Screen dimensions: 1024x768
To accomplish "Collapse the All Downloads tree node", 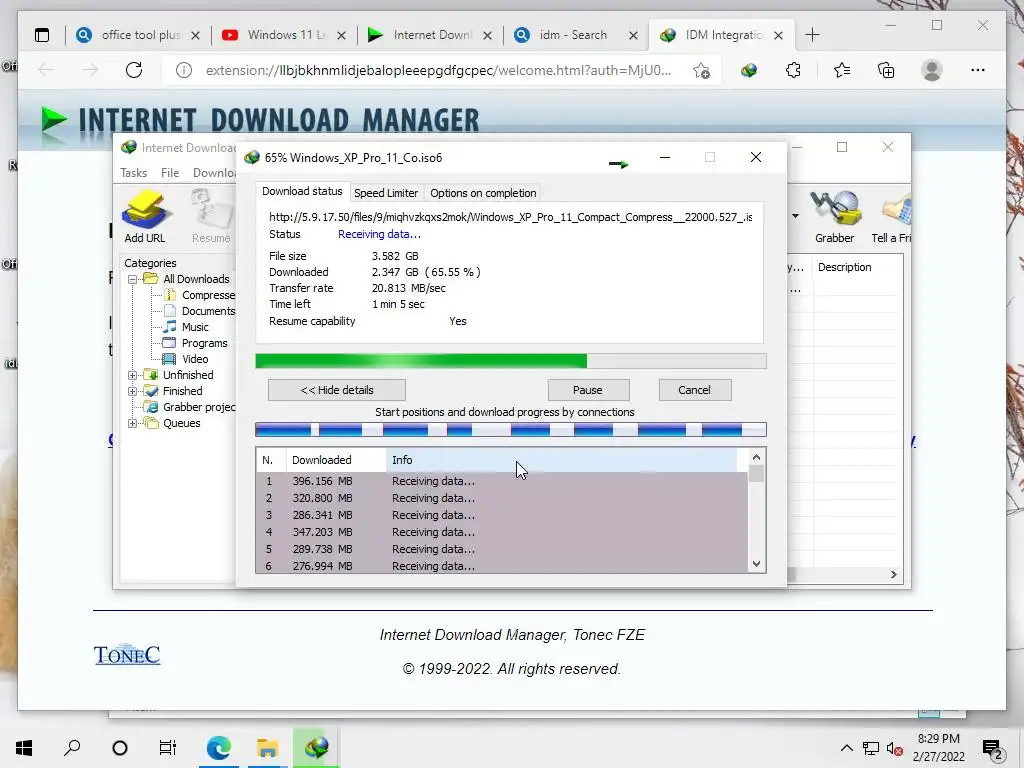I will tap(133, 280).
